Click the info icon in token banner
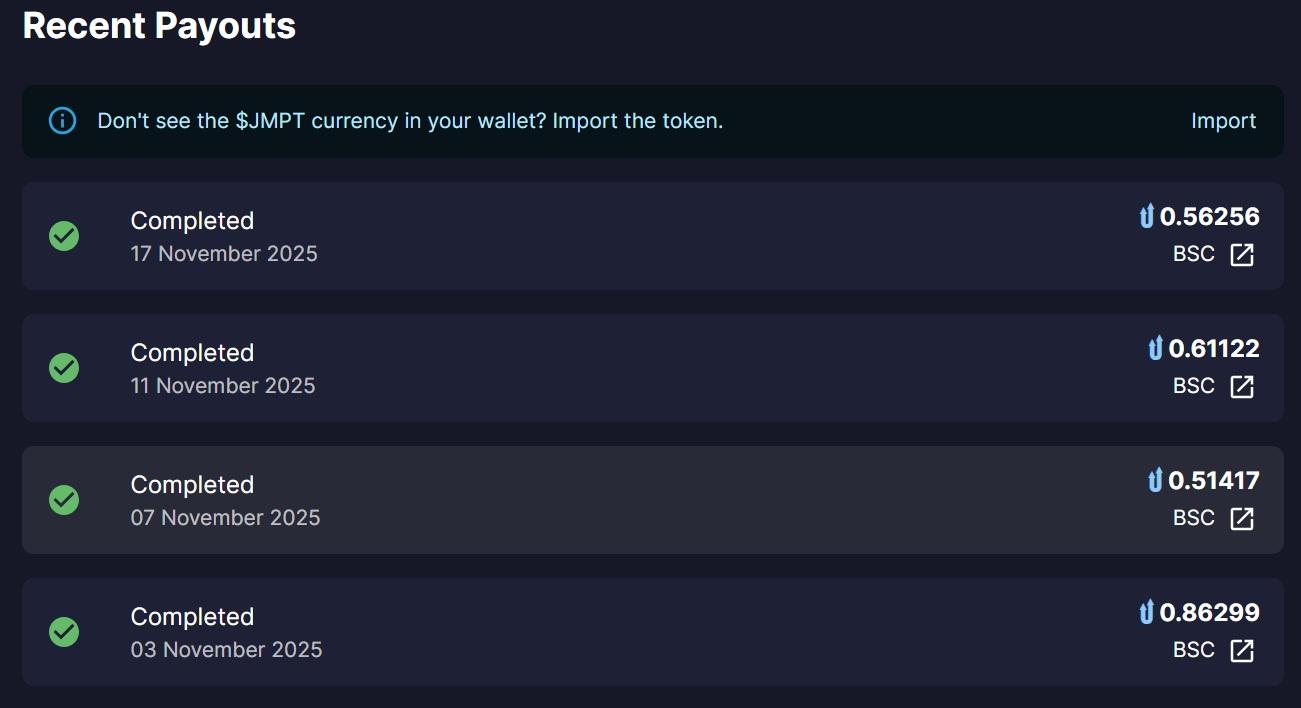This screenshot has width=1301, height=708. pyautogui.click(x=62, y=121)
